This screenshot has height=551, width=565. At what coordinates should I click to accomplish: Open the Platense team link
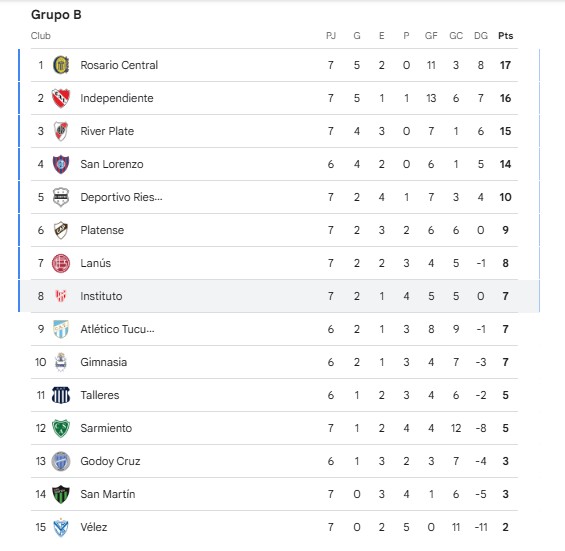tap(102, 230)
